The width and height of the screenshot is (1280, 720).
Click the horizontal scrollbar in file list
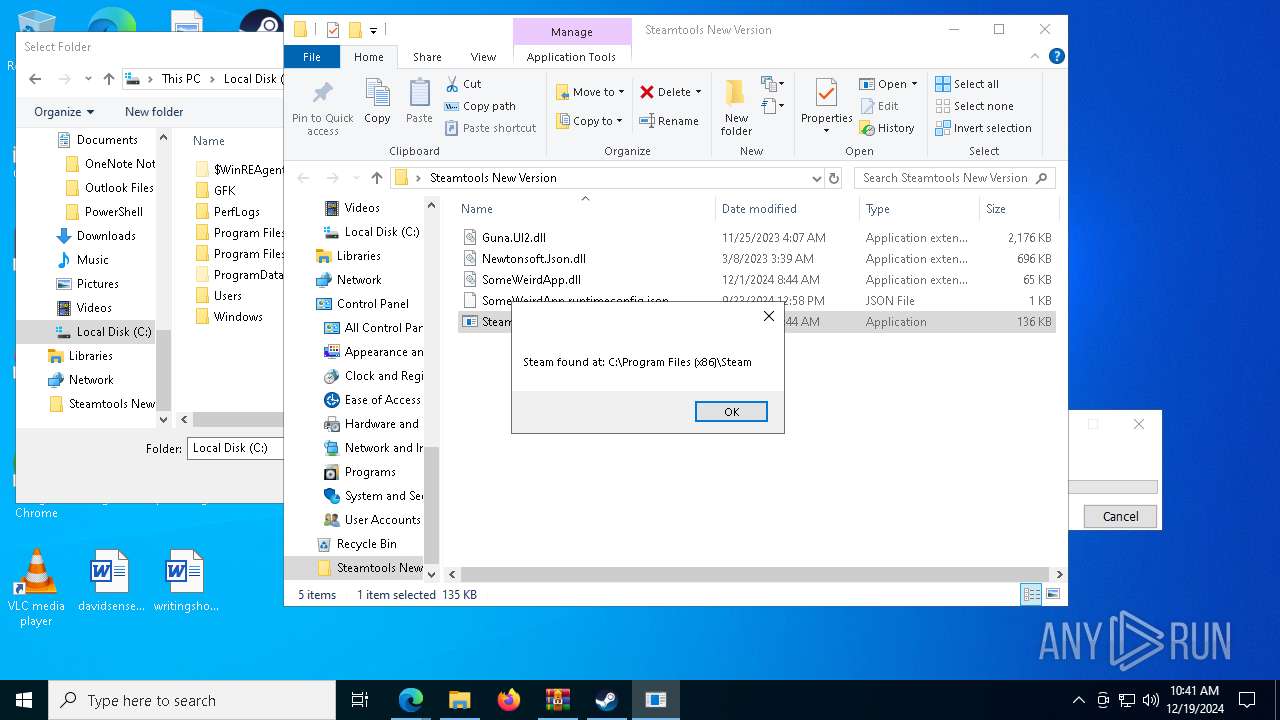pos(757,575)
